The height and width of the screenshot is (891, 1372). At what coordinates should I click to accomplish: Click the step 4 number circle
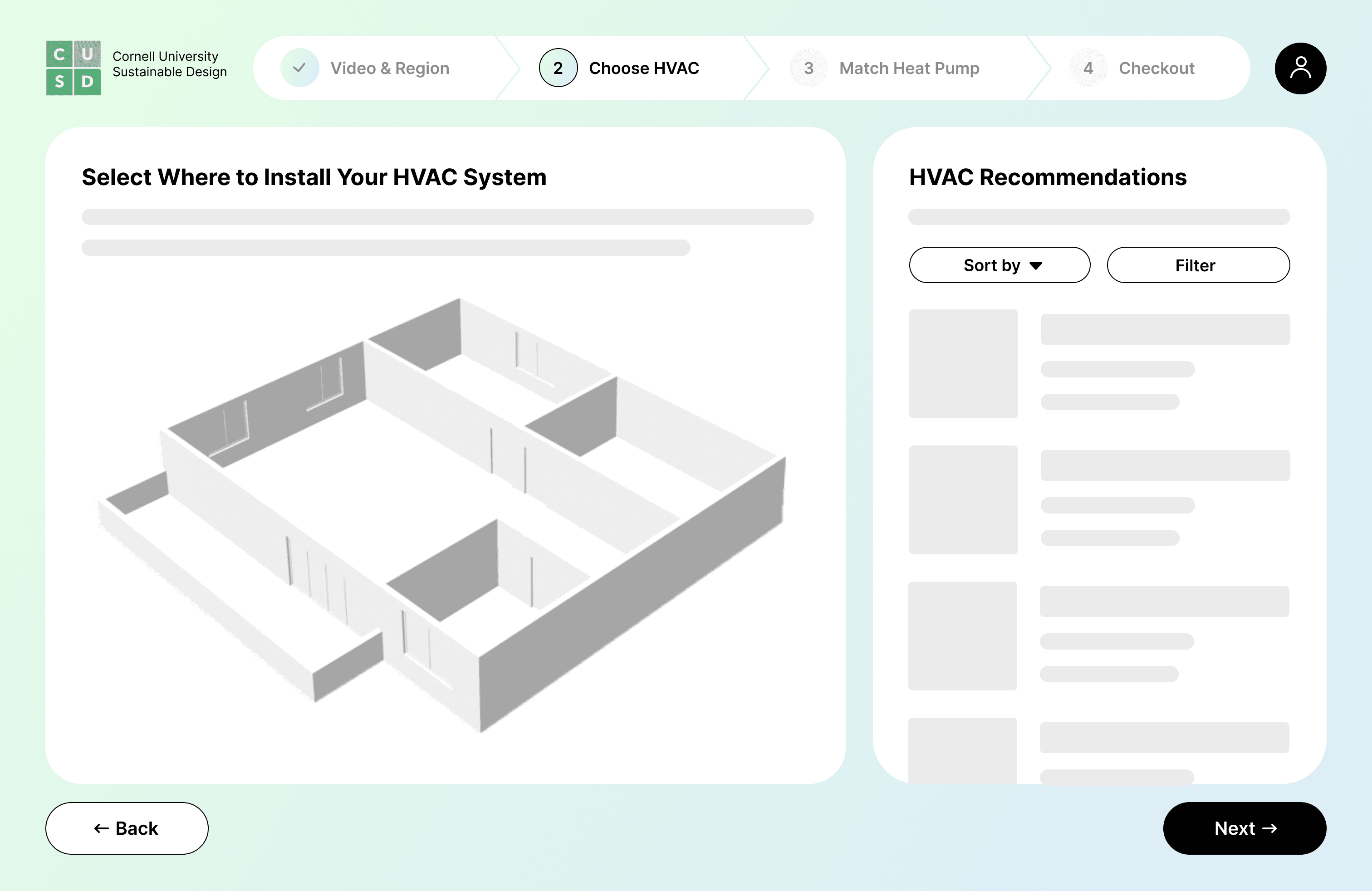[1088, 68]
